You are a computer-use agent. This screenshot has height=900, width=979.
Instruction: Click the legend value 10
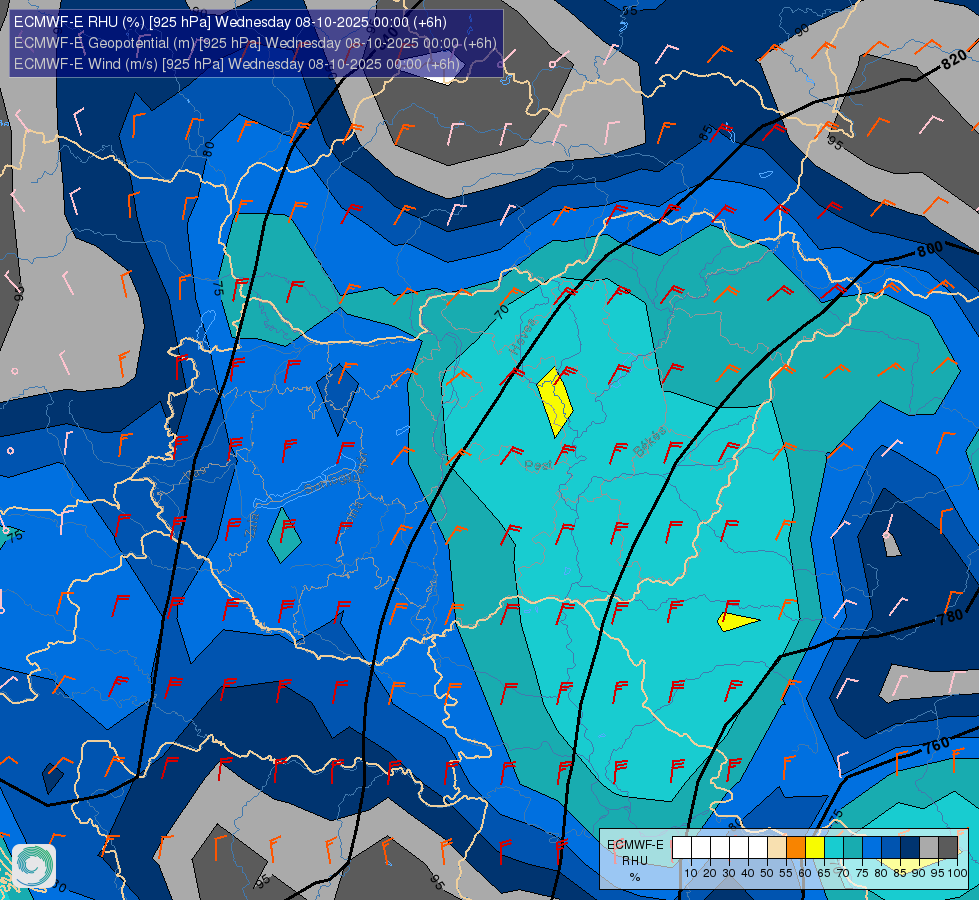pos(691,873)
